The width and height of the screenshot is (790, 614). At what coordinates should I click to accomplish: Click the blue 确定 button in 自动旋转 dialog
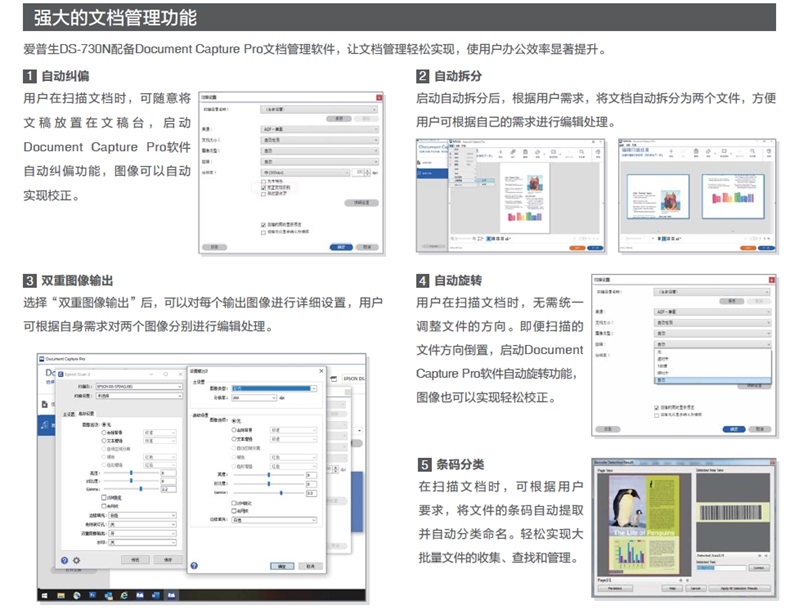[x=734, y=429]
